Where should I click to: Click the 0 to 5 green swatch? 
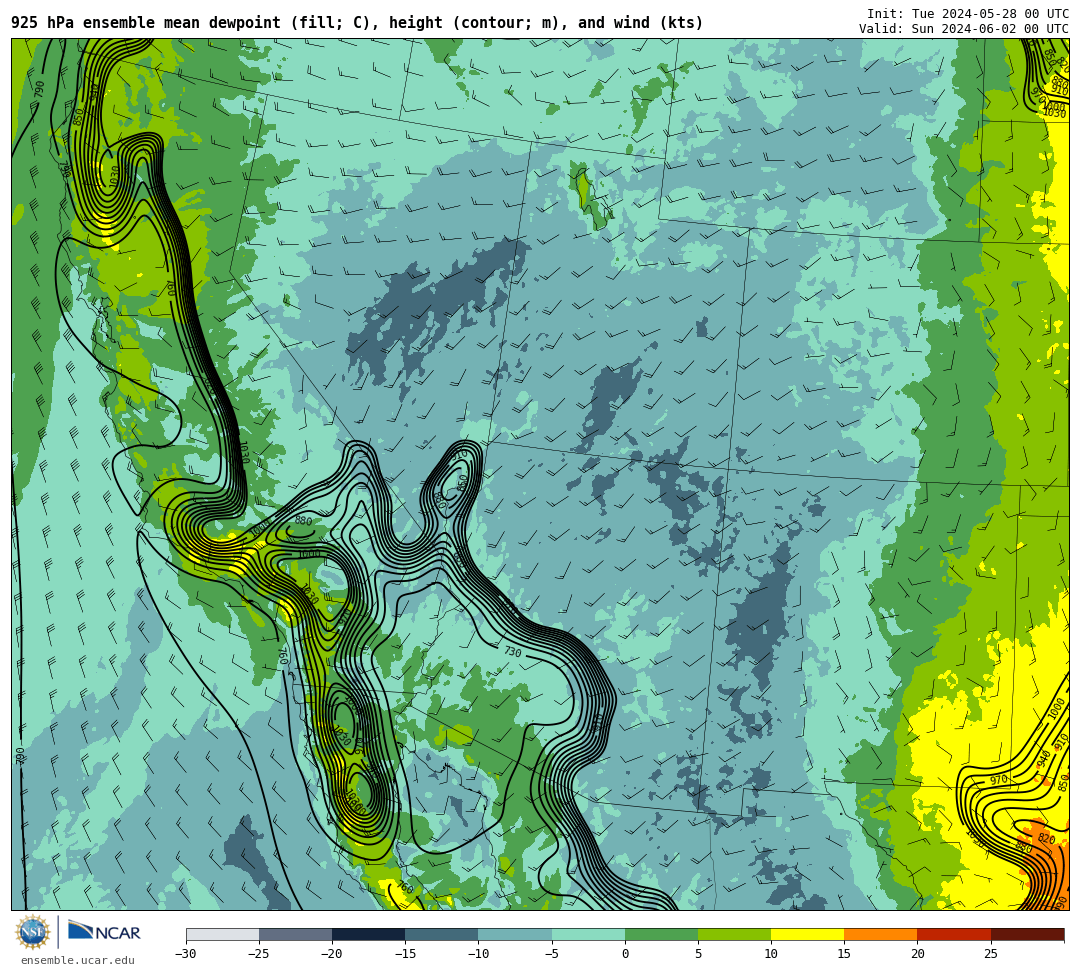pyautogui.click(x=661, y=934)
